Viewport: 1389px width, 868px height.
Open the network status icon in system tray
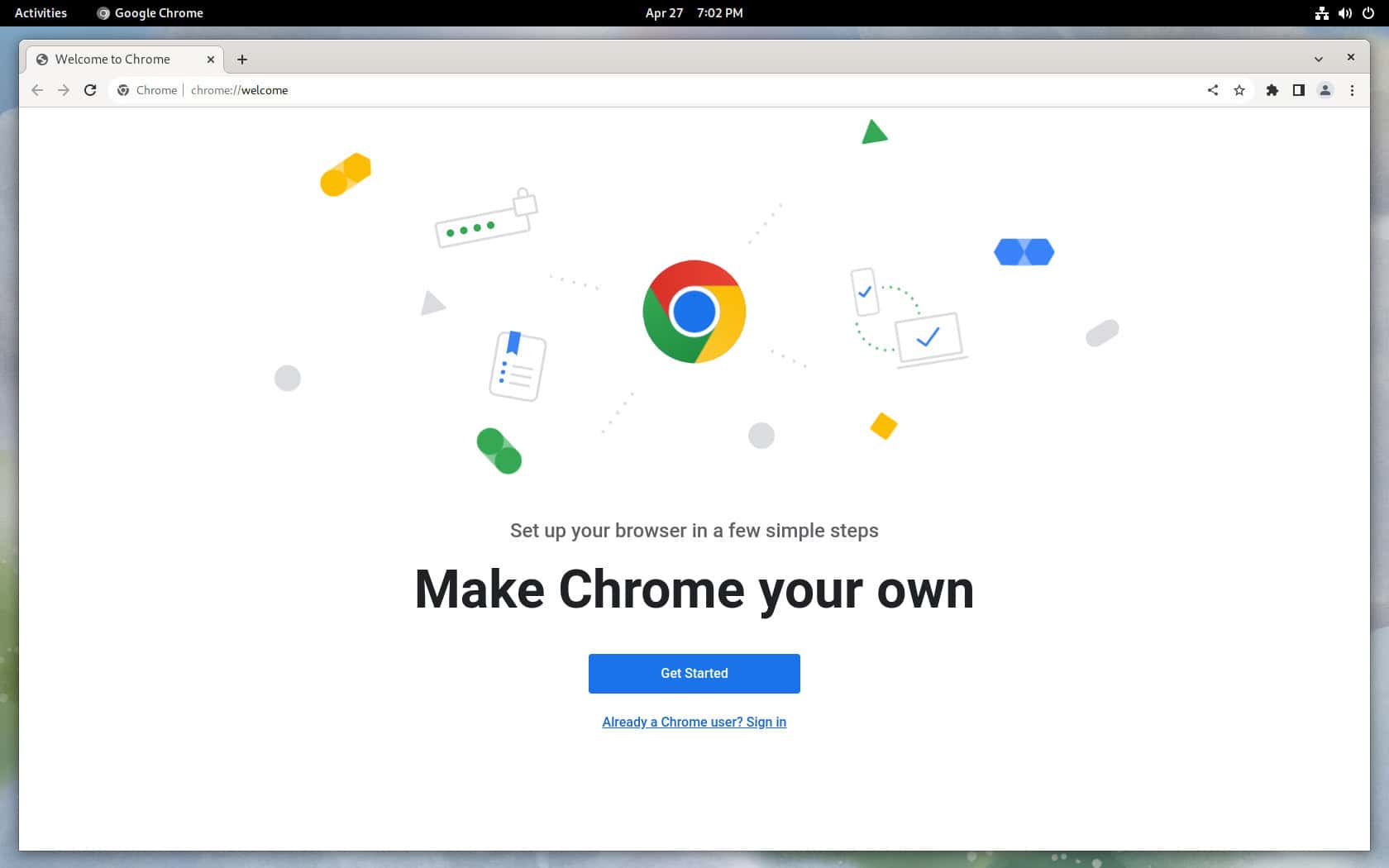1320,12
